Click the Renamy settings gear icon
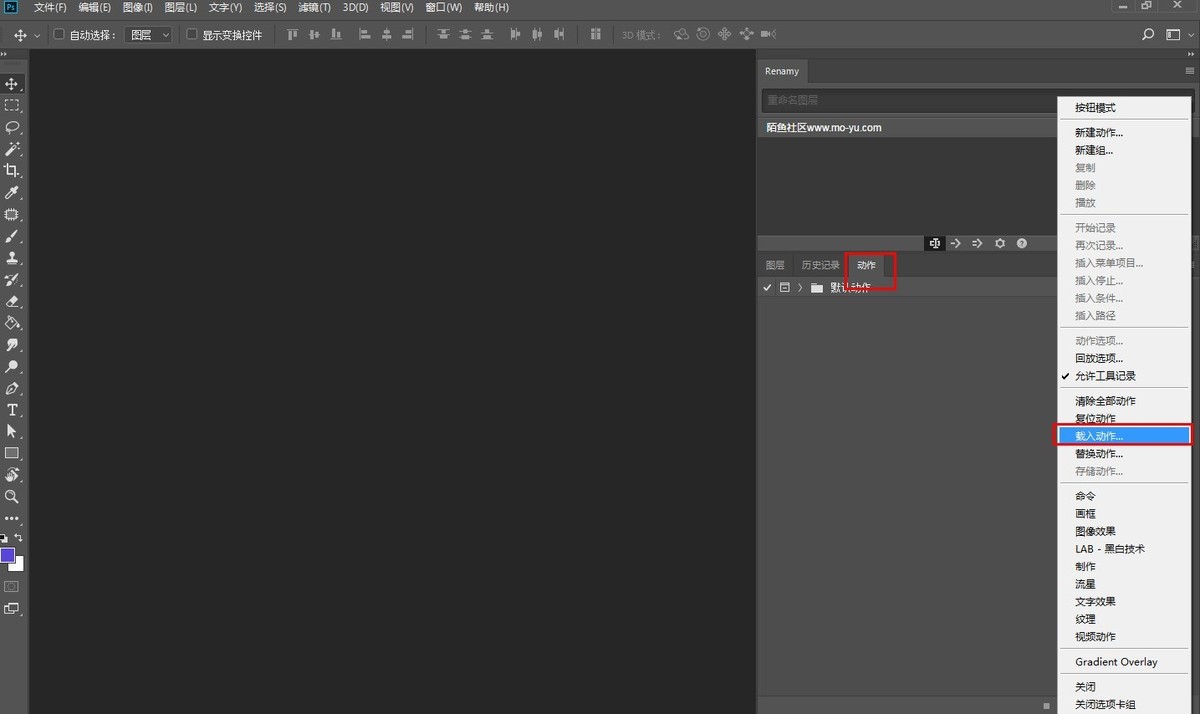Viewport: 1200px width, 714px height. pos(999,243)
